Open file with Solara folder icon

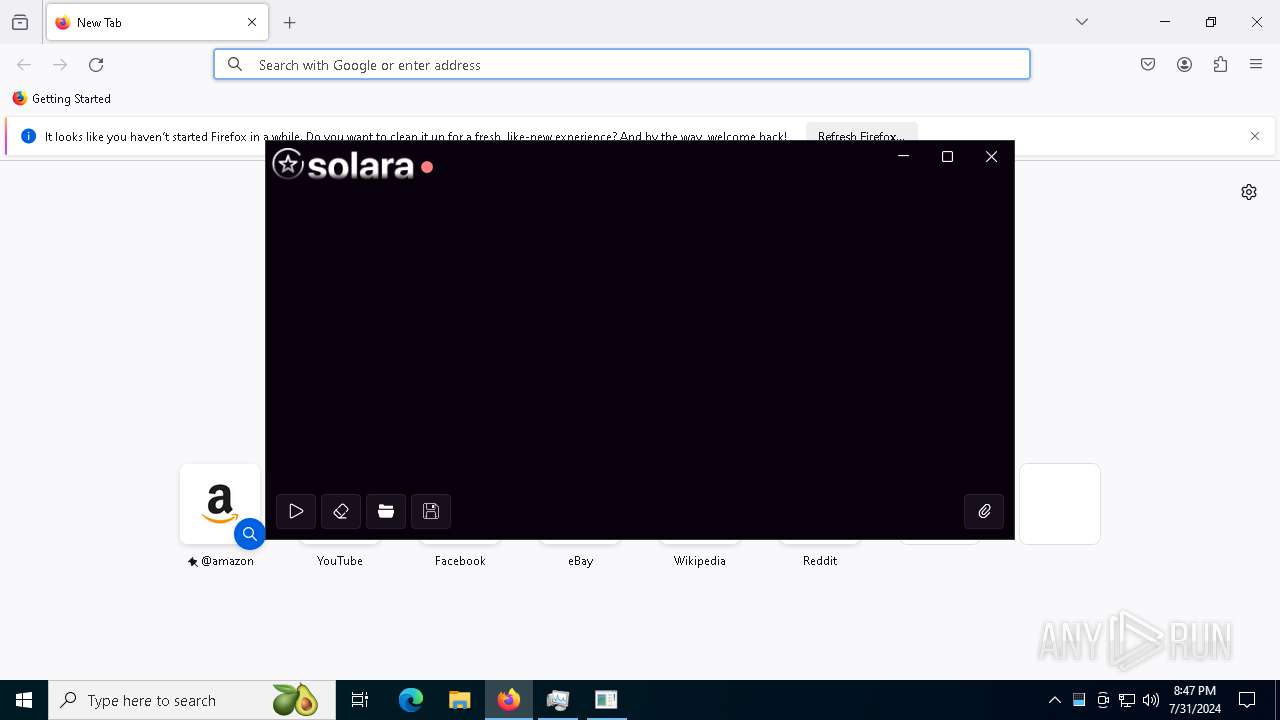(386, 511)
